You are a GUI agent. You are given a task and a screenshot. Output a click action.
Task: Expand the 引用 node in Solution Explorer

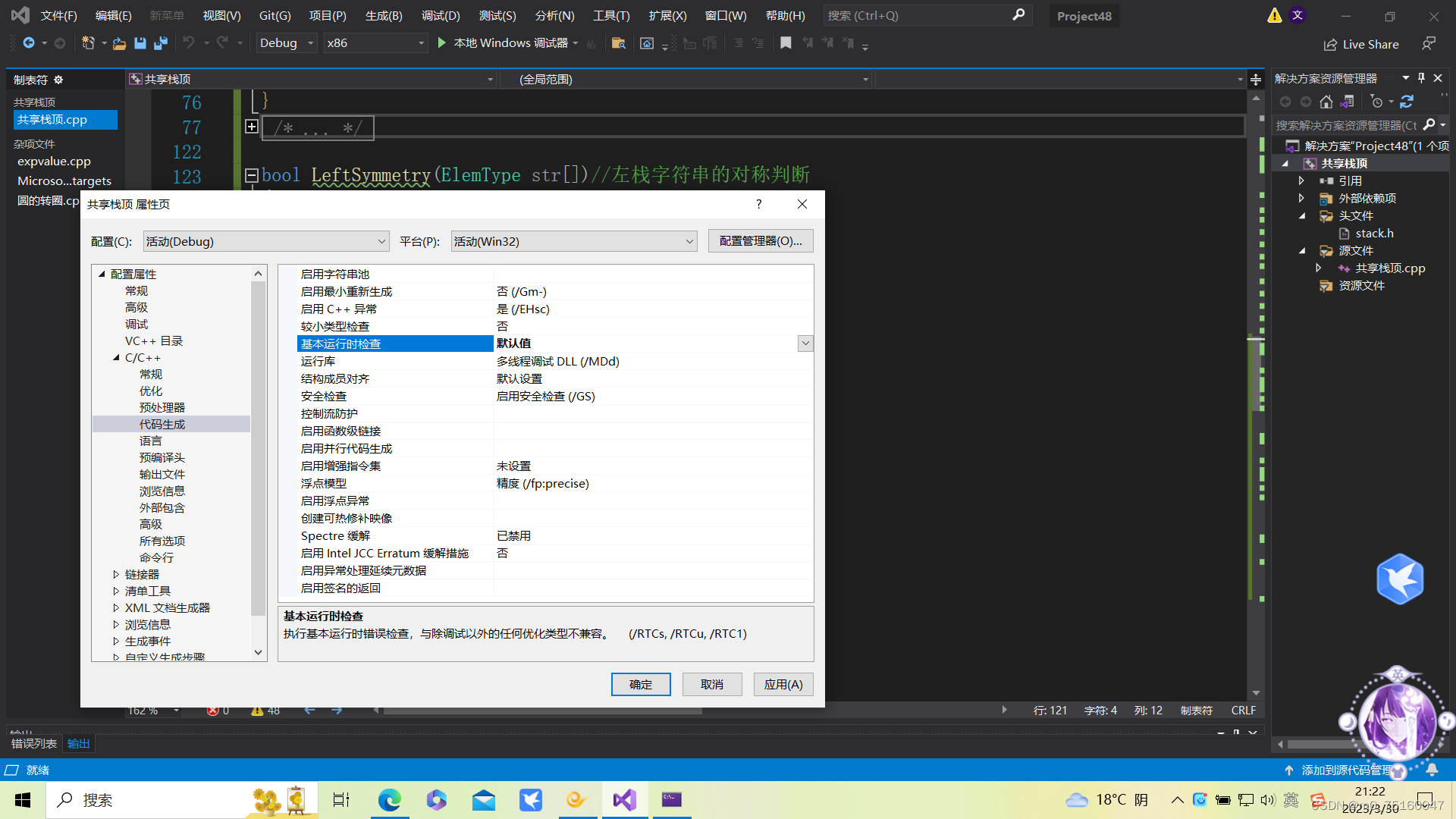(1301, 180)
